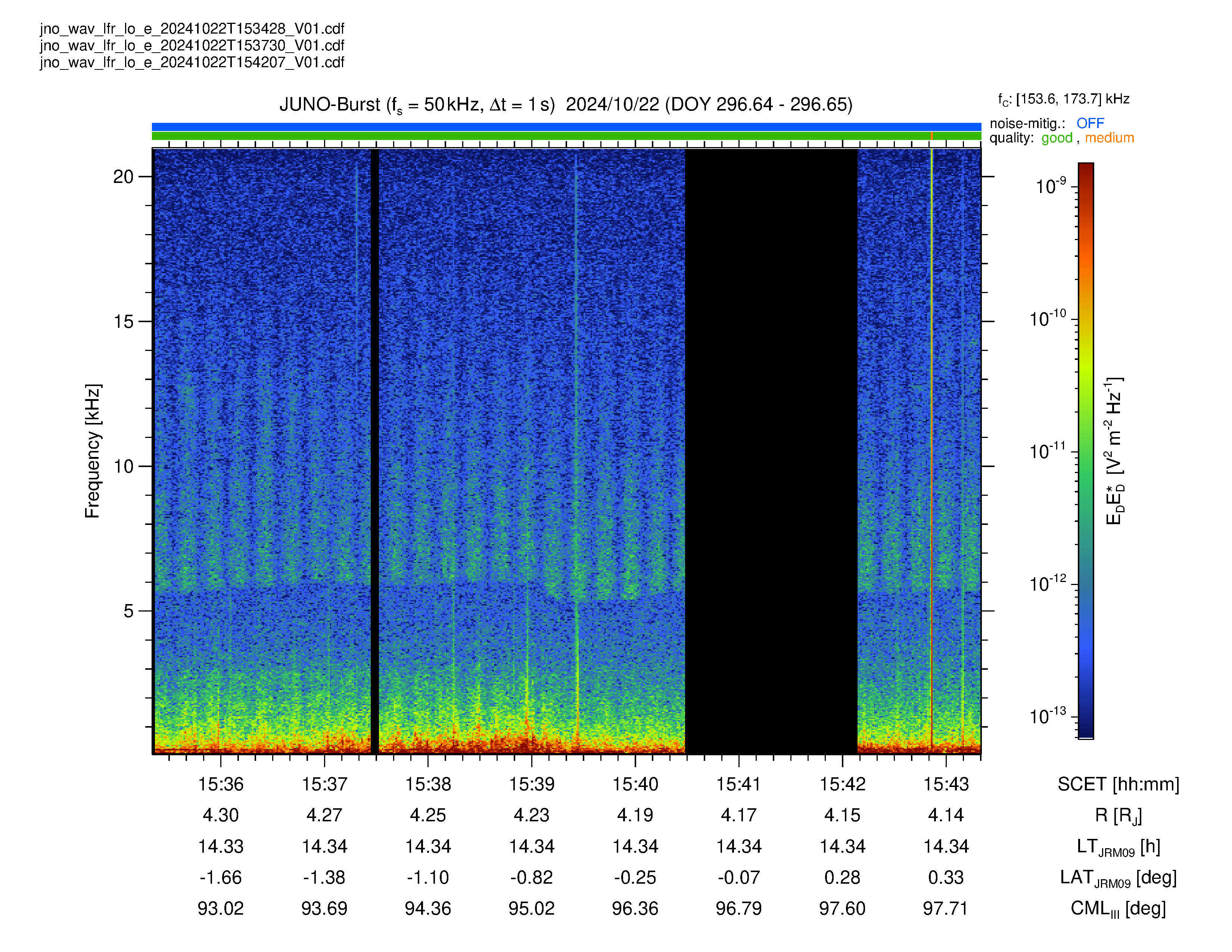1232x952 pixels.
Task: Click the green 'good' quality label
Action: coord(1057,138)
